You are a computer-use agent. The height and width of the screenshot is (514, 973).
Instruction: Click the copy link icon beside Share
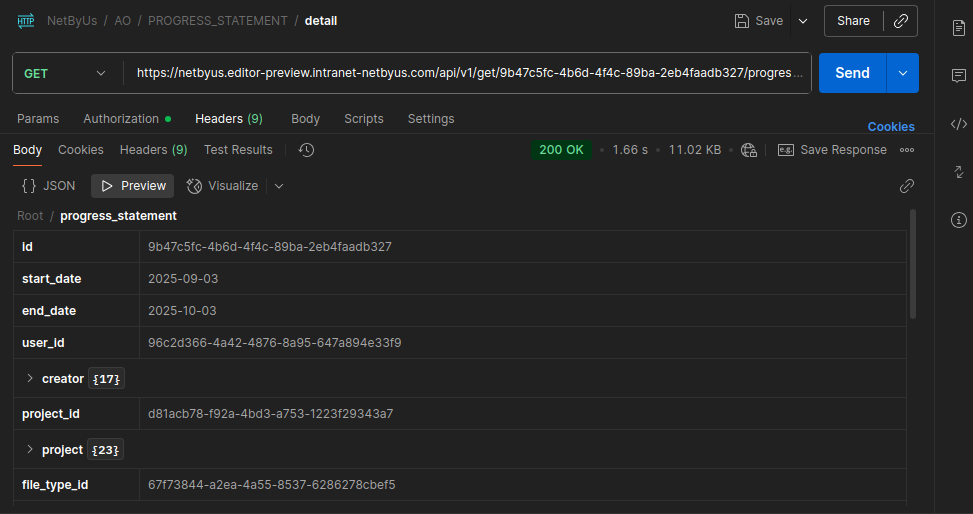pos(900,21)
